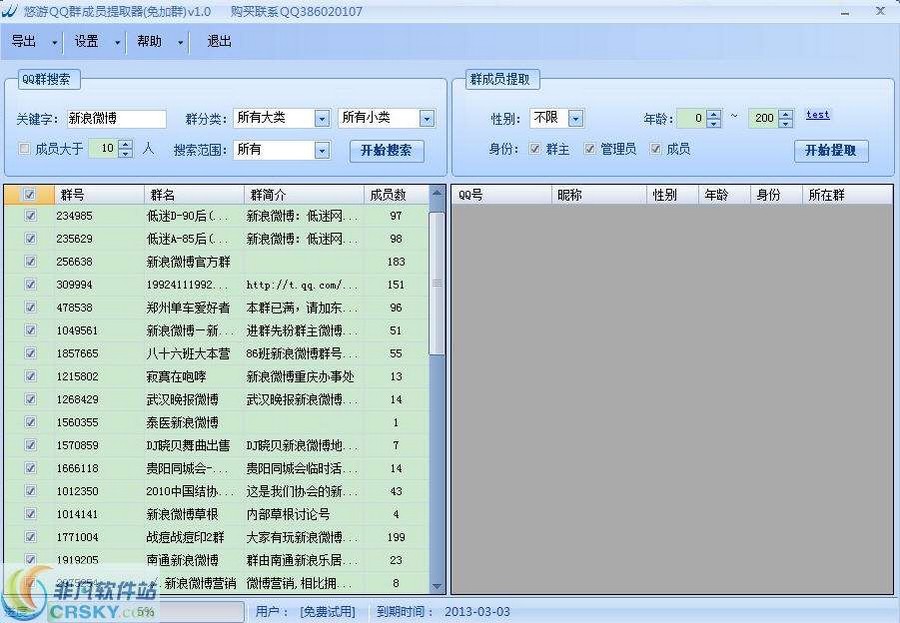Image resolution: width=900 pixels, height=623 pixels.
Task: Minimize the application window
Action: pyautogui.click(x=844, y=11)
